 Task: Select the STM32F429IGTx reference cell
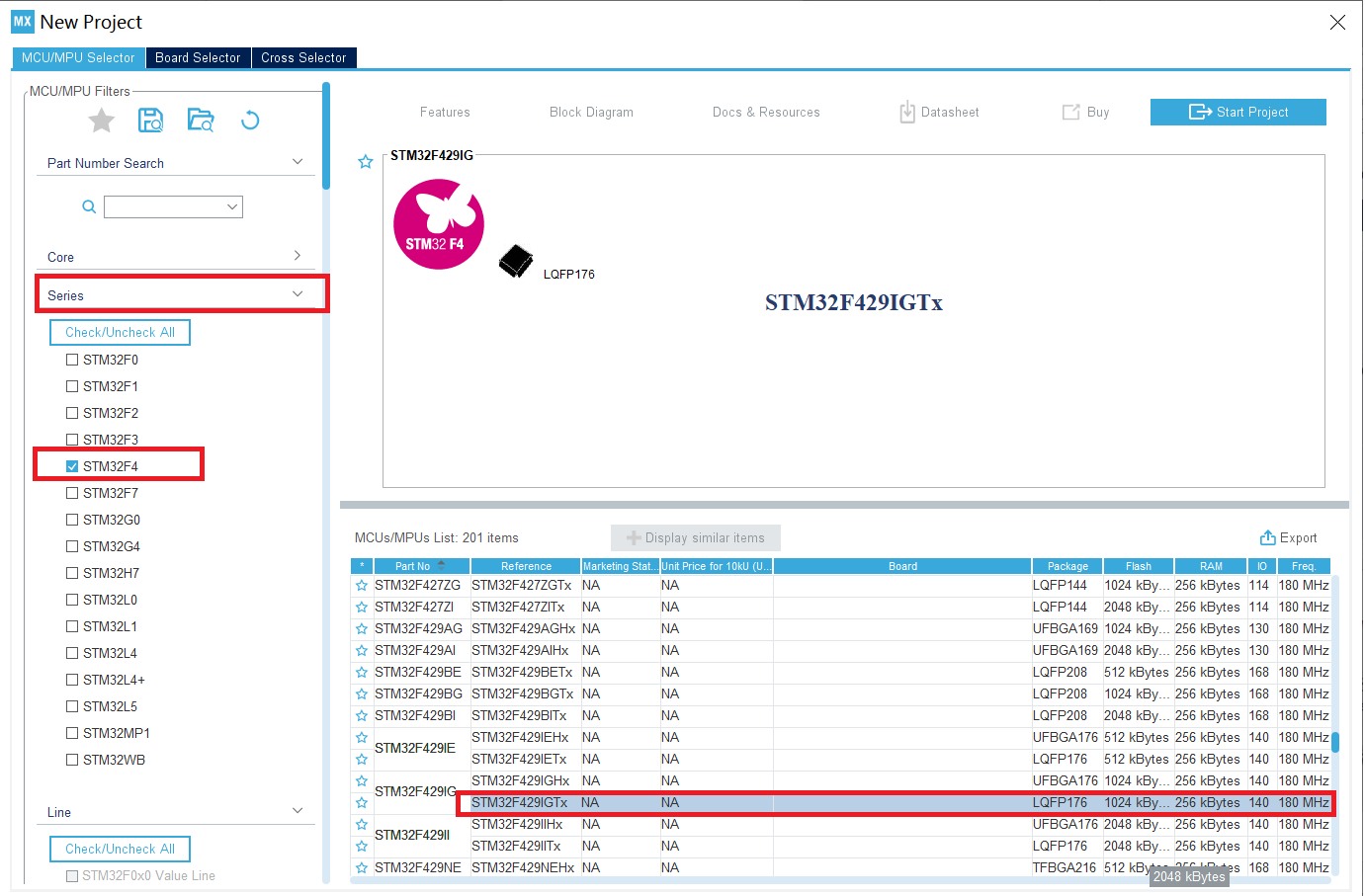pyautogui.click(x=525, y=803)
